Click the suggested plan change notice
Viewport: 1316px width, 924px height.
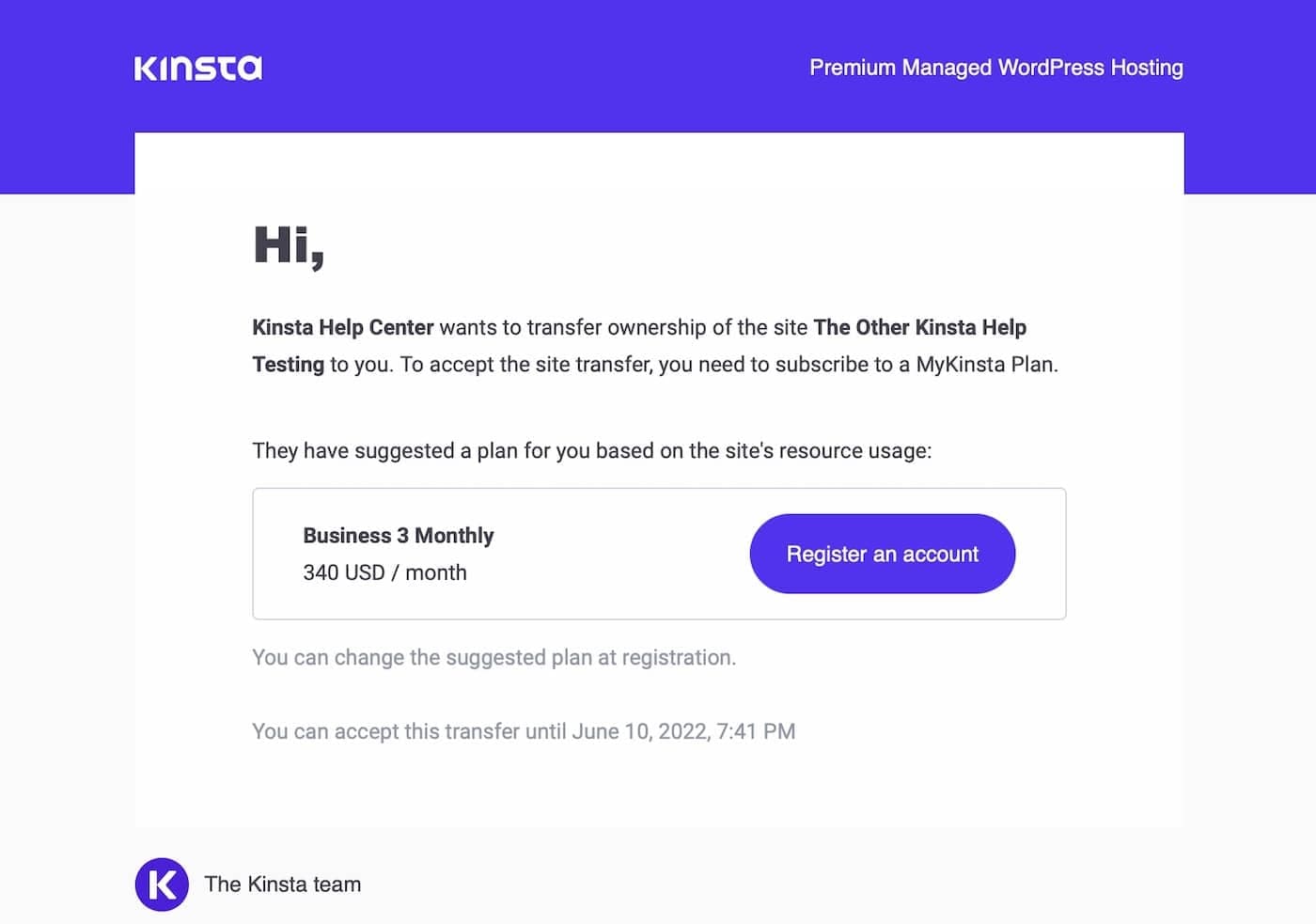(493, 657)
